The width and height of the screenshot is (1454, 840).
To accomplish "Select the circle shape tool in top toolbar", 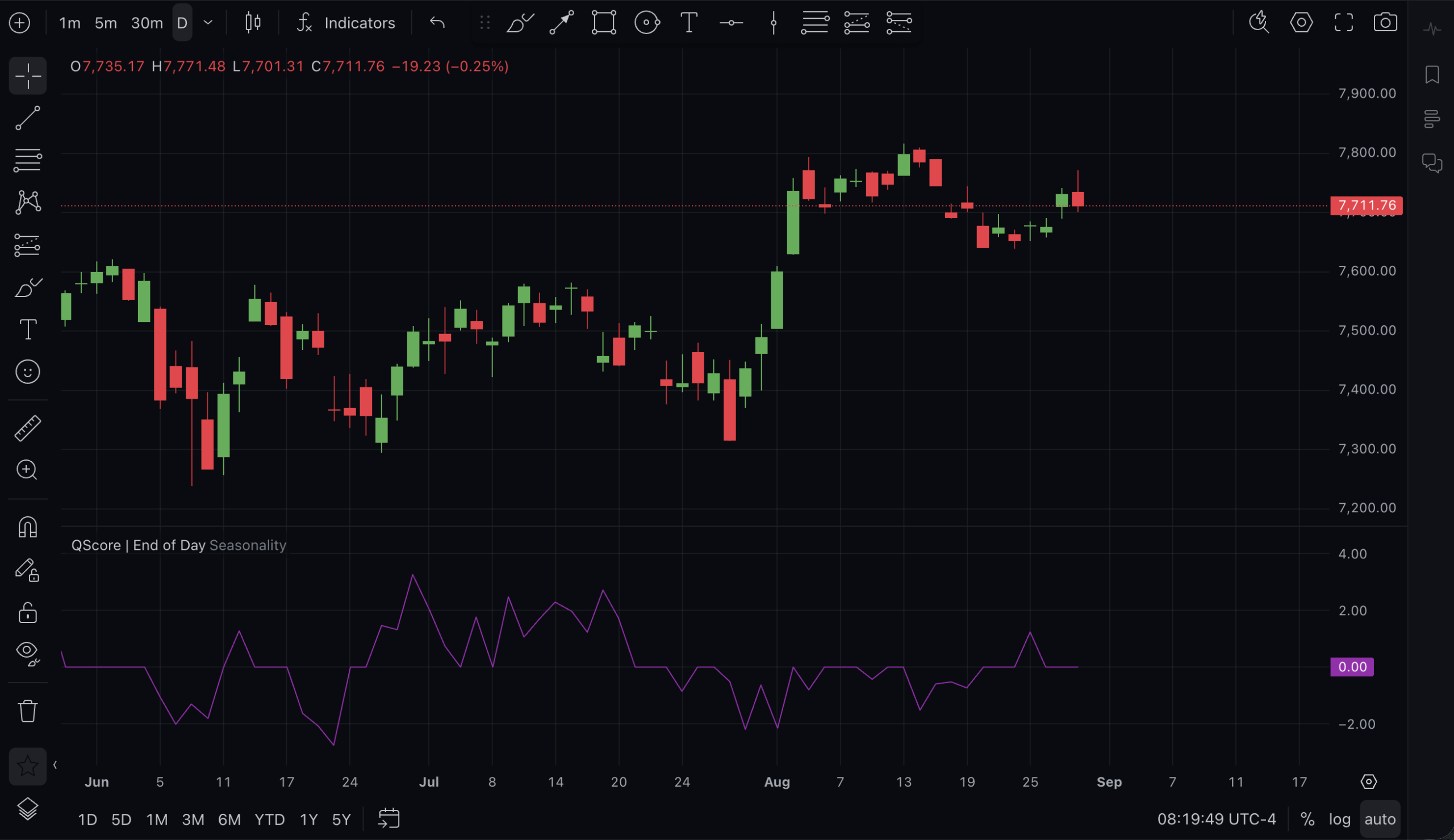I will (x=646, y=23).
